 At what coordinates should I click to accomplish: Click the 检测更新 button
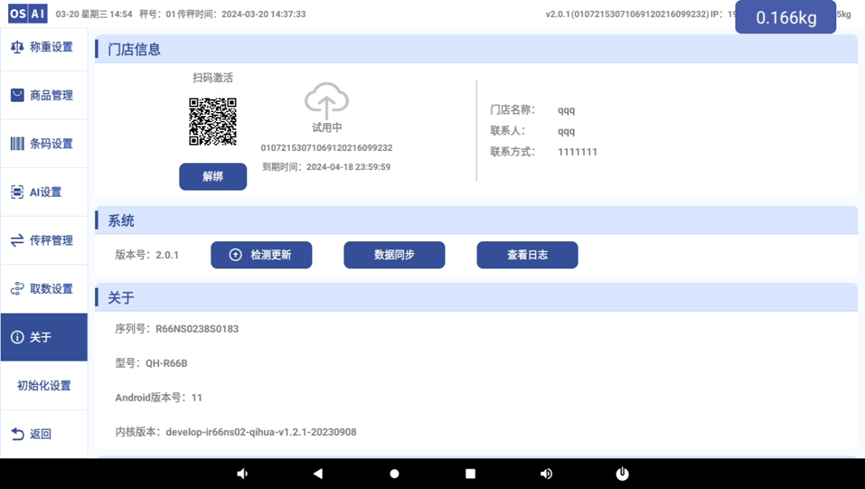click(x=261, y=255)
